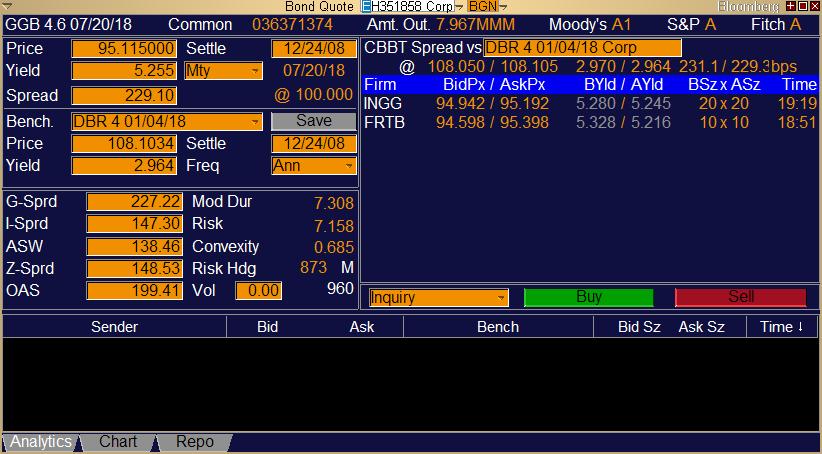Select the INGG quote row
This screenshot has width=822, height=454.
590,103
